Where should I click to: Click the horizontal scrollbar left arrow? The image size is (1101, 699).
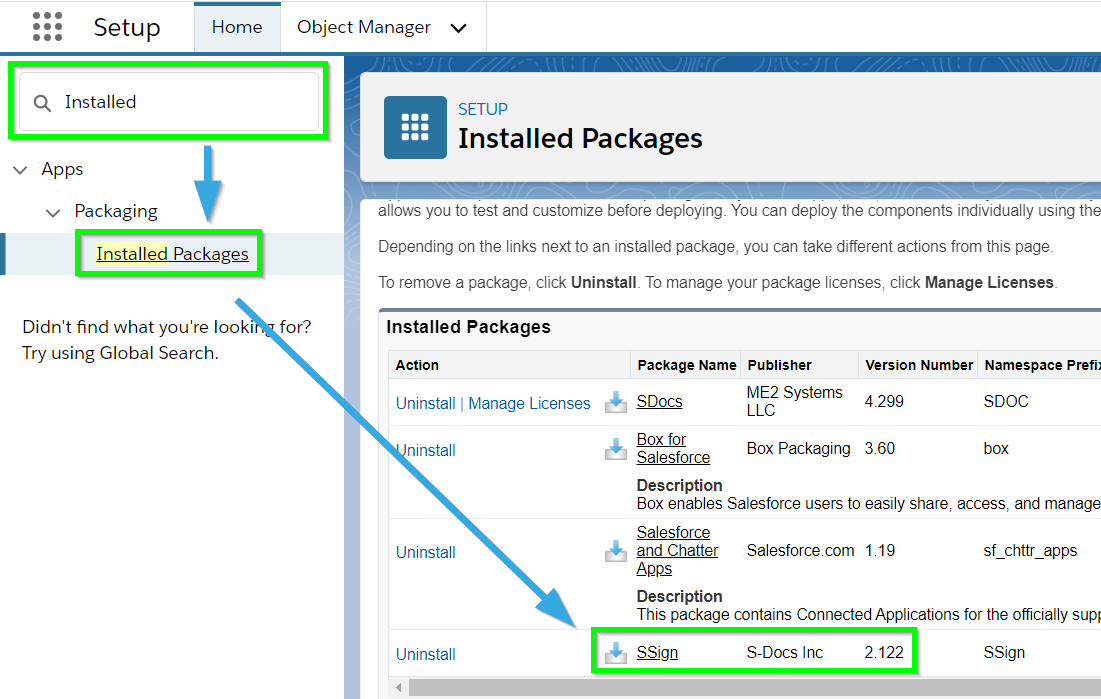399,688
